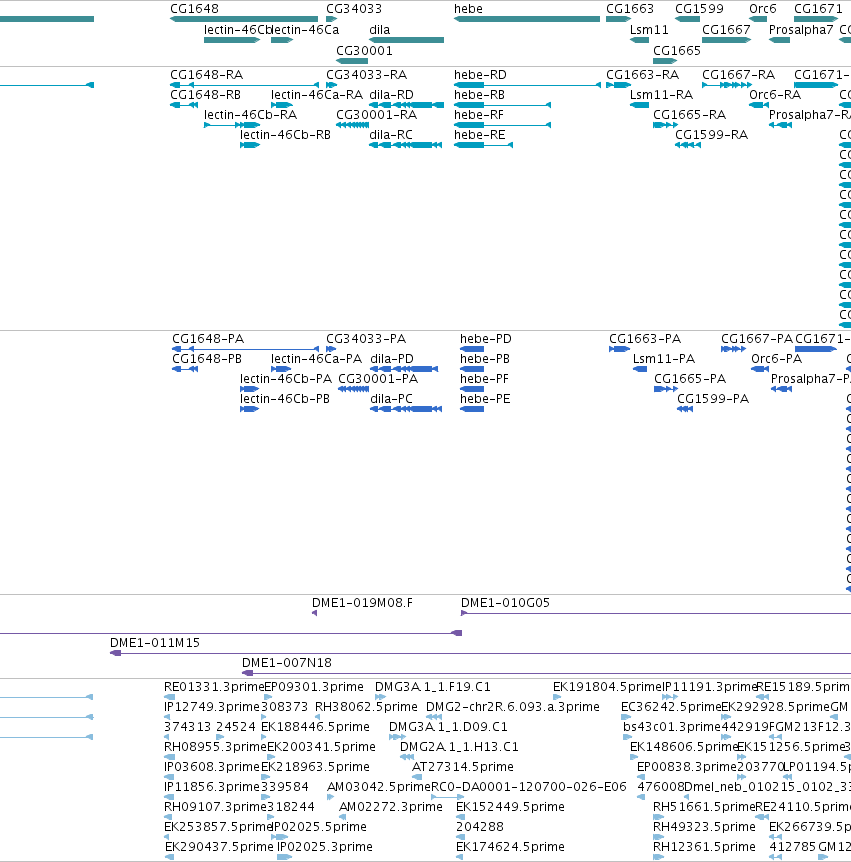Select the long hebe gene bar
This screenshot has width=851, height=862.
pos(527,19)
